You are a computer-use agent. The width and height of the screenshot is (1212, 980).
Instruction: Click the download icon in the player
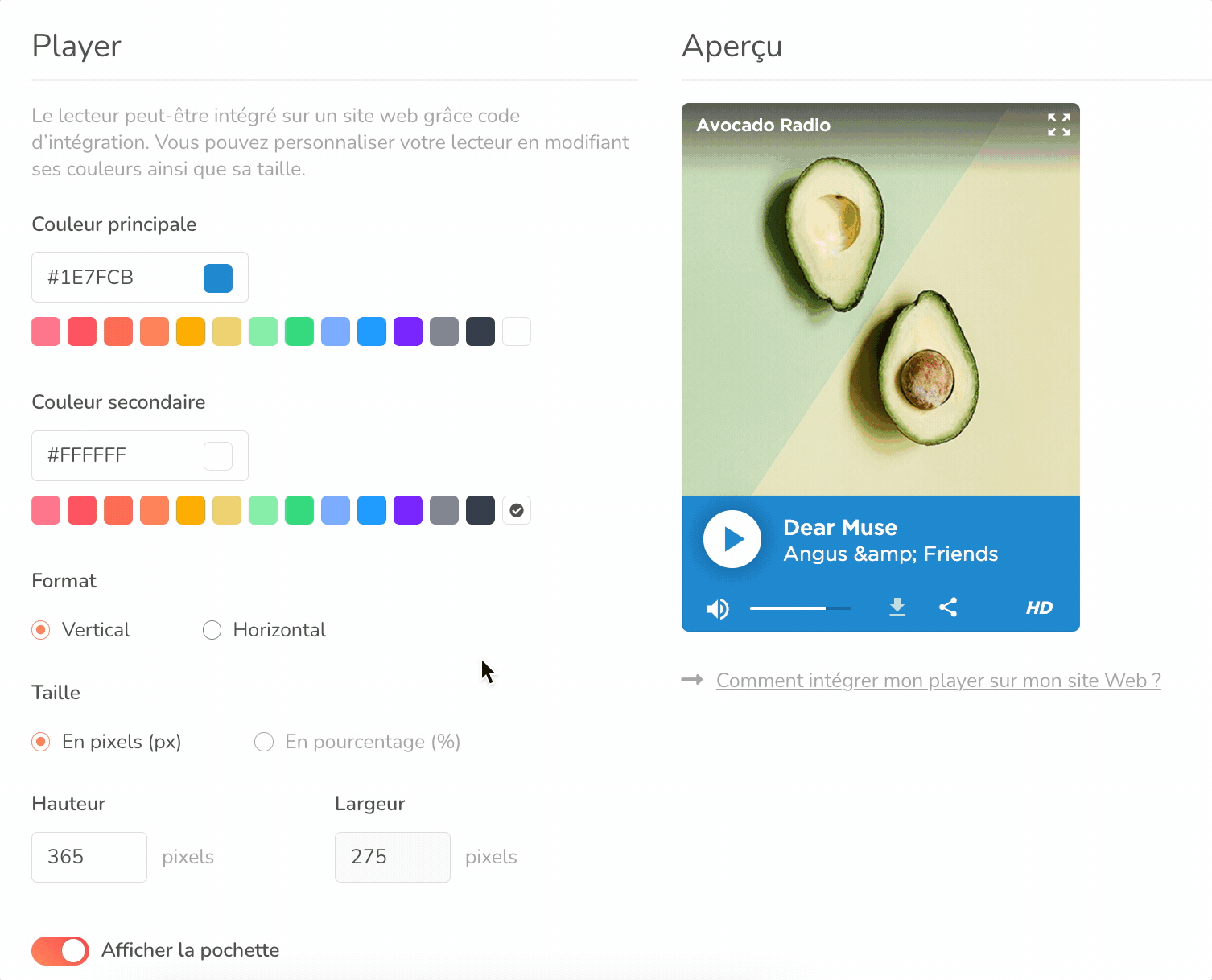pos(897,607)
